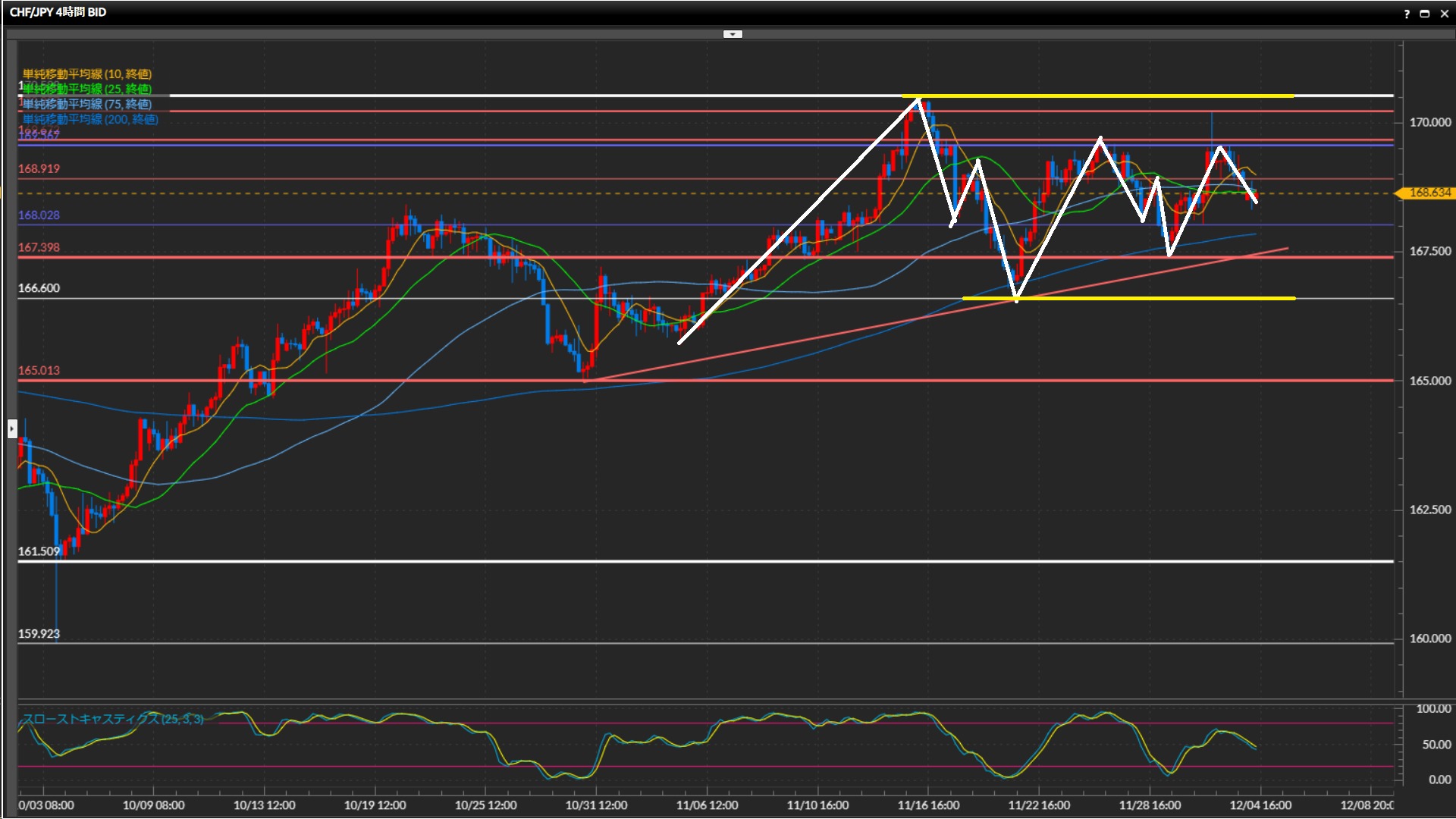
Task: Expand the hidden toolbar with top center arrow
Action: pyautogui.click(x=733, y=34)
